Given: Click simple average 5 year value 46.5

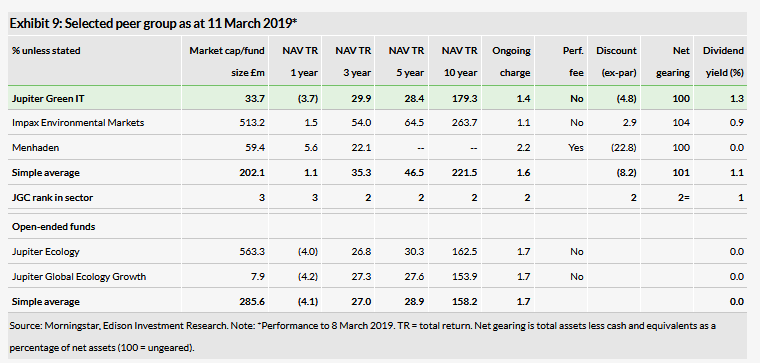Looking at the screenshot, I should coord(414,173).
